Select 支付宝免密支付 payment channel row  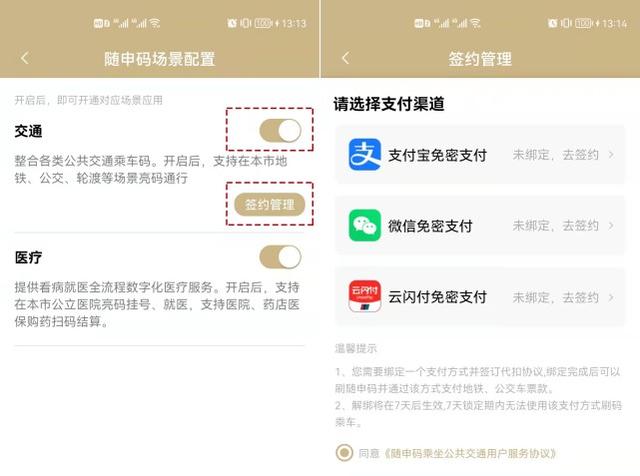pyautogui.click(x=480, y=154)
